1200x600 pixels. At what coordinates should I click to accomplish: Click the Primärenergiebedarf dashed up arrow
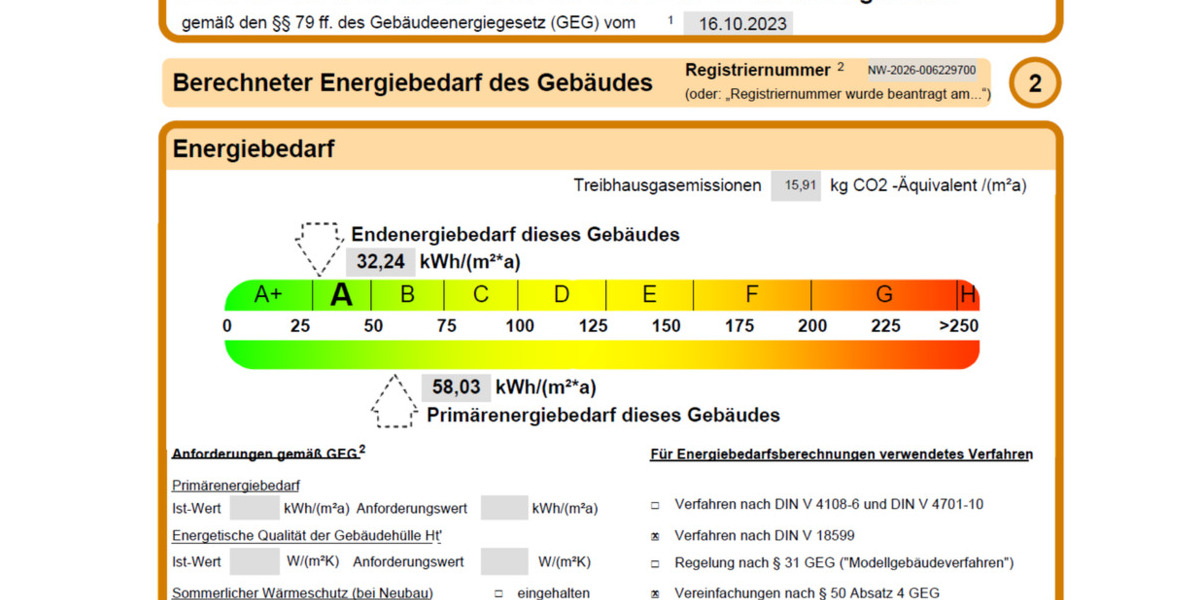point(392,401)
